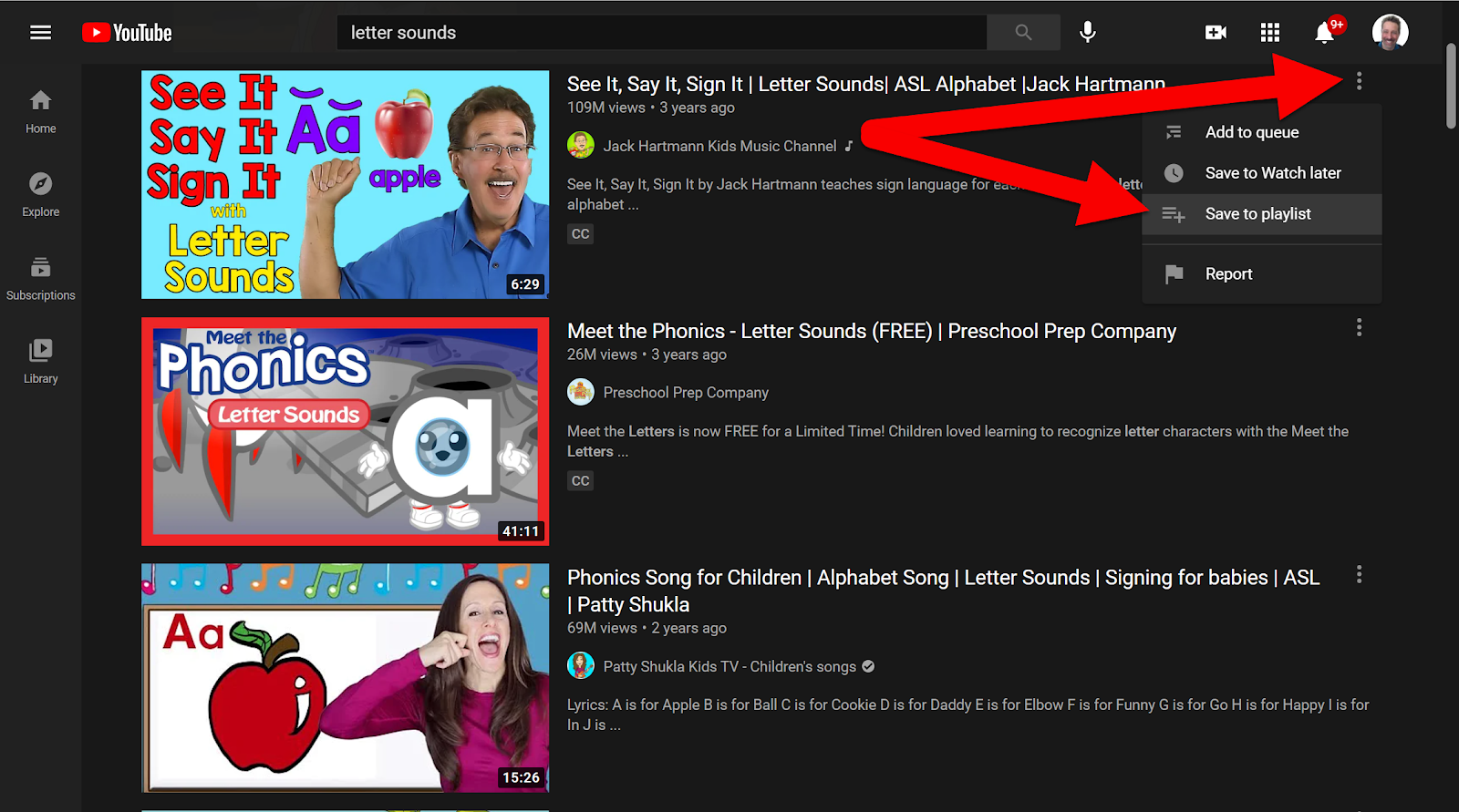Open three-dot menu for Meet the Phonics video
The width and height of the screenshot is (1459, 812).
(1359, 327)
